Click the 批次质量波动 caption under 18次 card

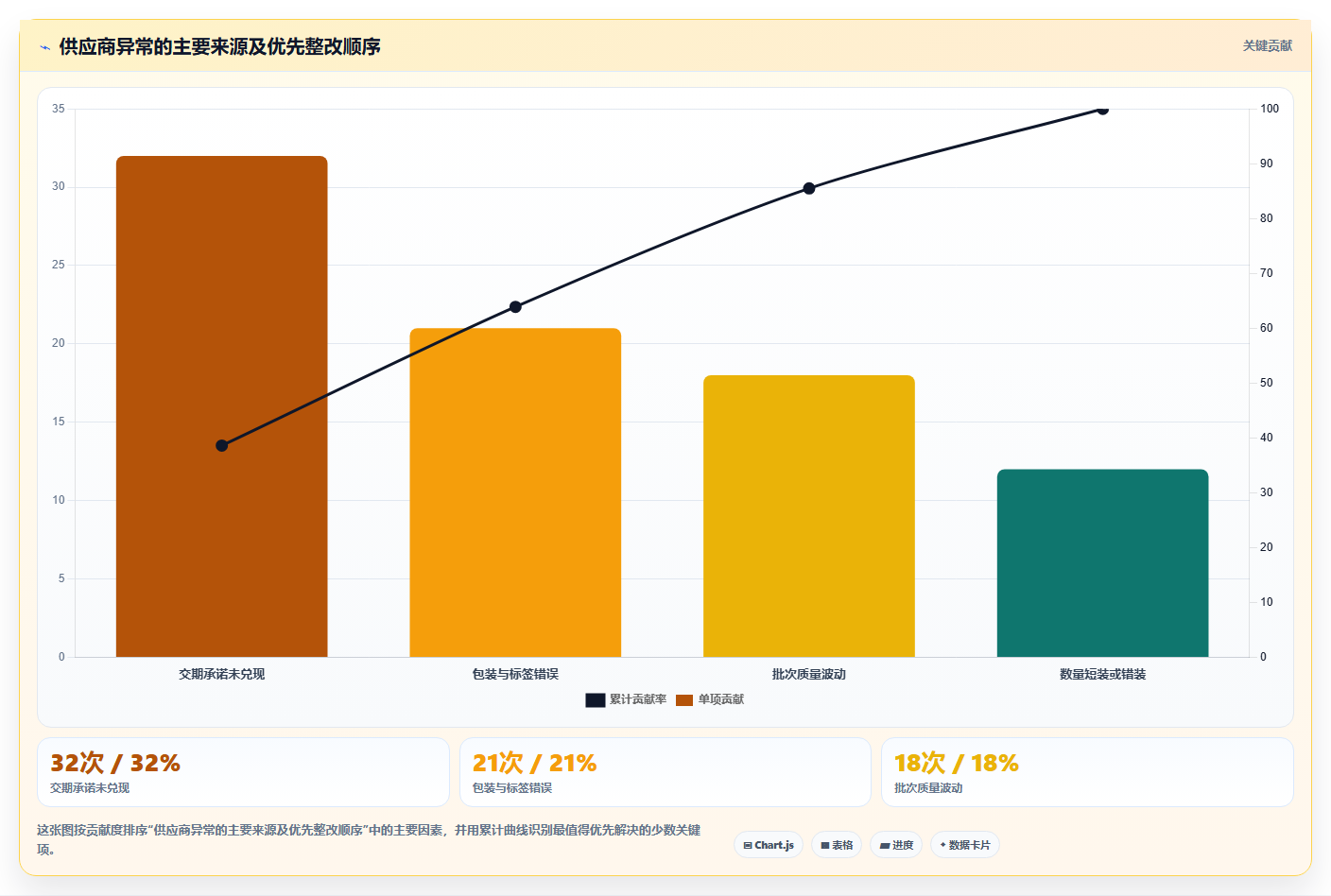tap(928, 787)
